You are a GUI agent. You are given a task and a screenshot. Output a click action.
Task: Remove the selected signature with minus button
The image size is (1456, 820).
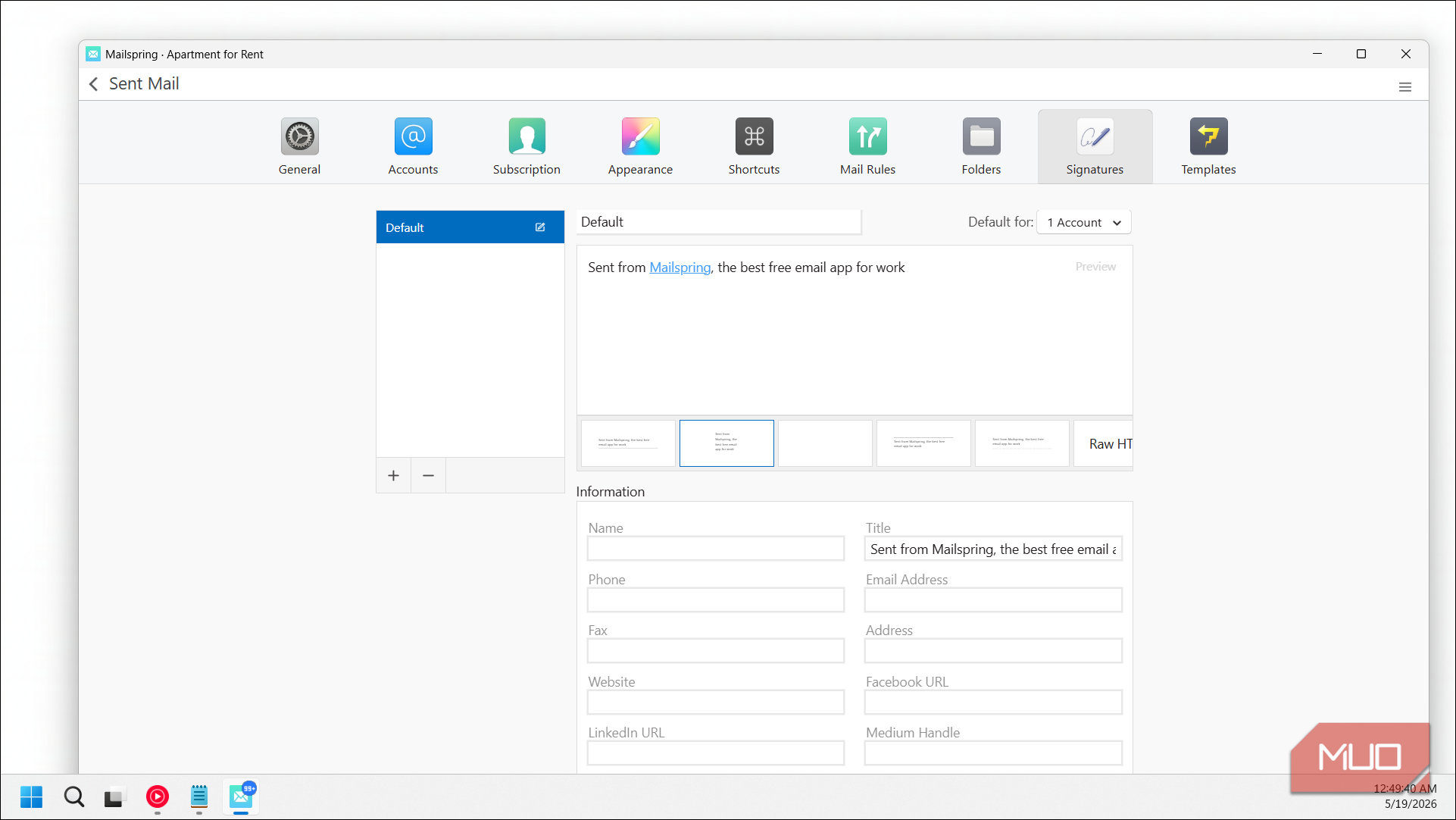(428, 475)
